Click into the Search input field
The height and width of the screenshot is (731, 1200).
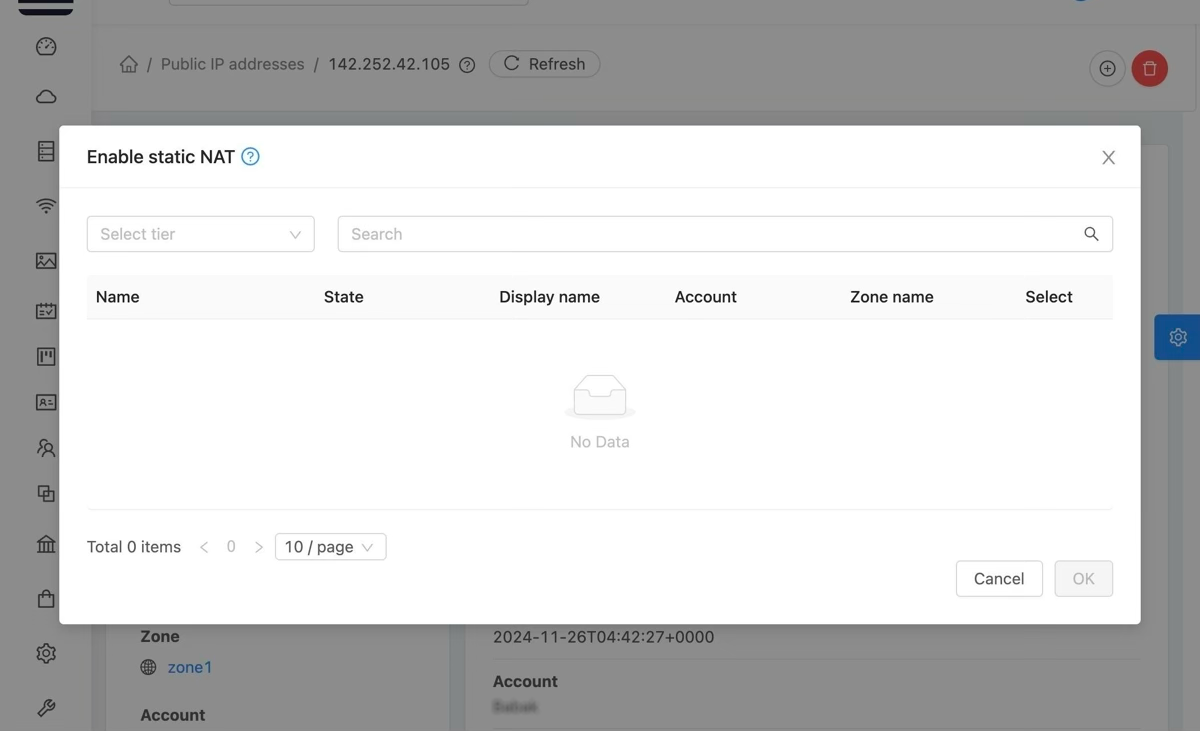point(710,234)
